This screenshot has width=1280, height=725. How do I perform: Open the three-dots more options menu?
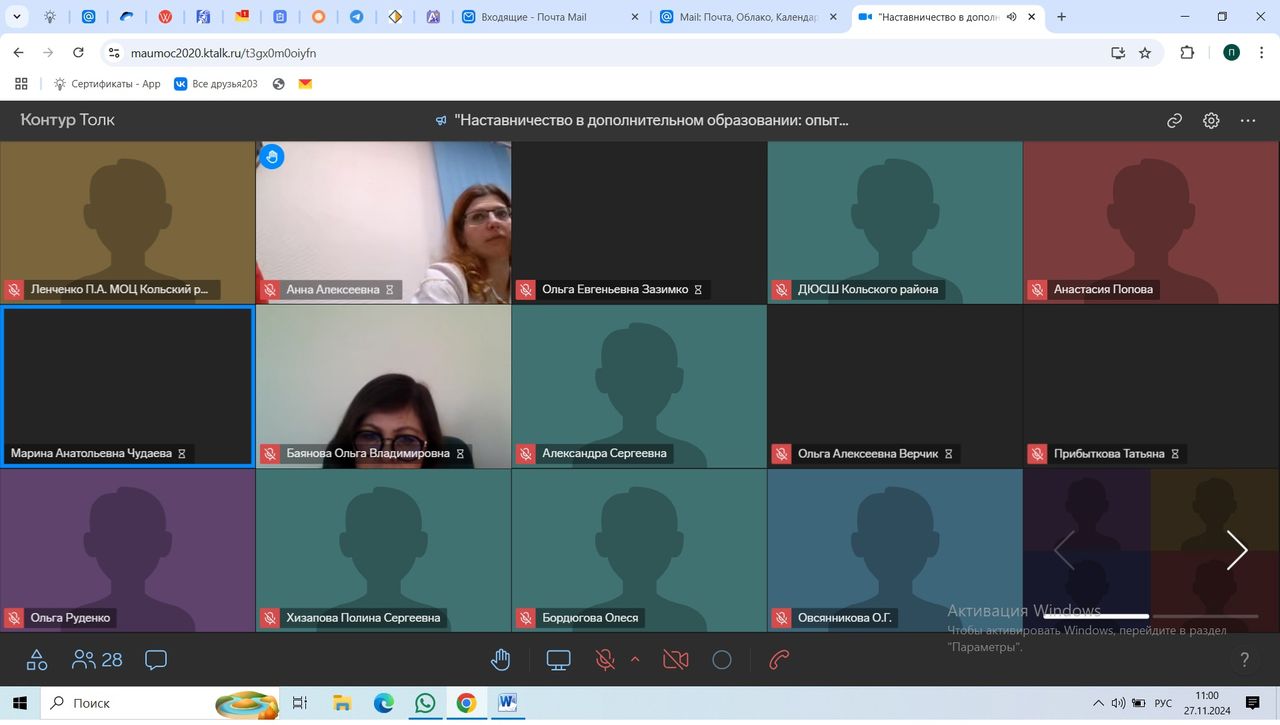tap(1248, 121)
